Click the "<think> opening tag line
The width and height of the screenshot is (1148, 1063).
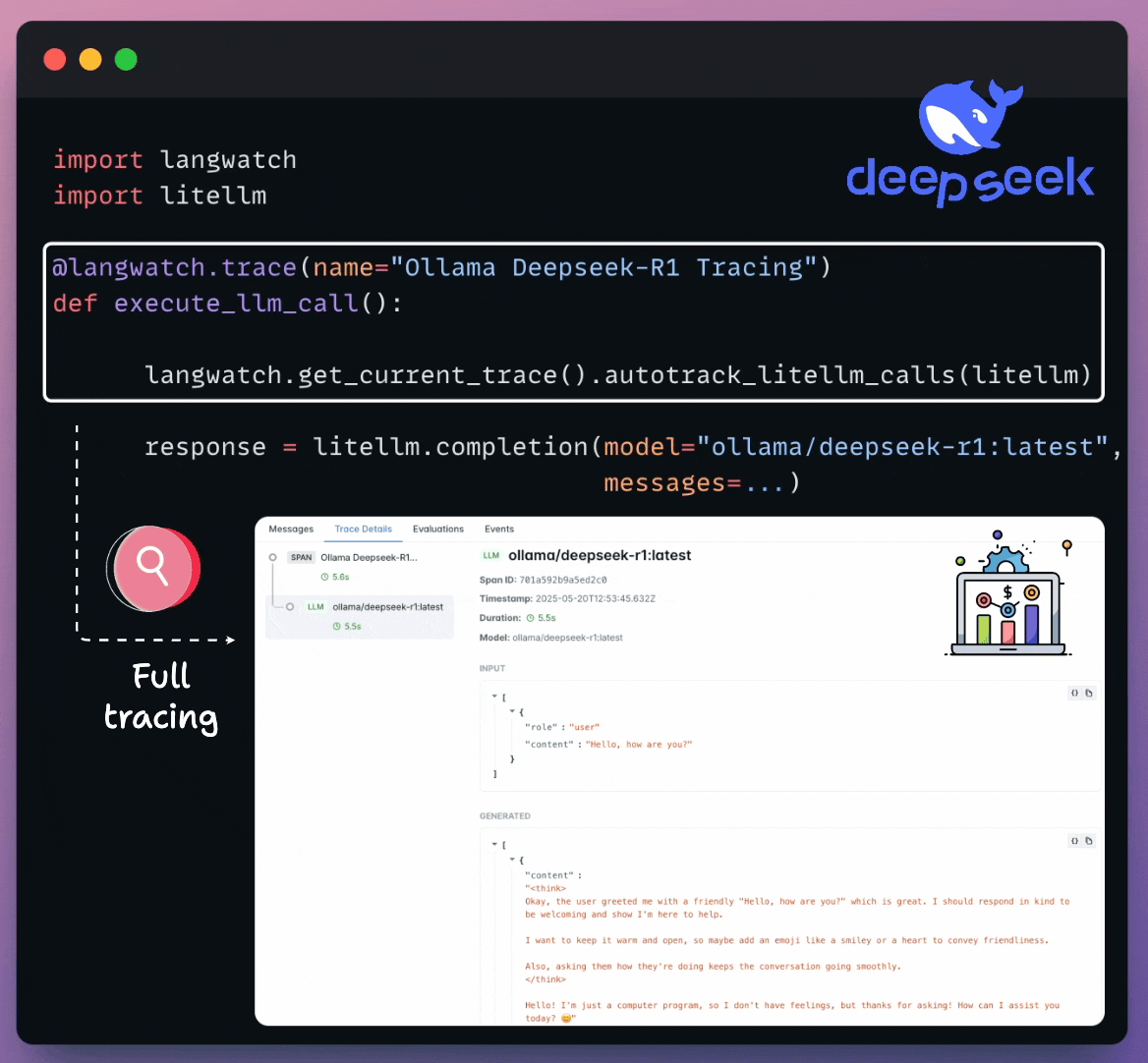click(545, 889)
